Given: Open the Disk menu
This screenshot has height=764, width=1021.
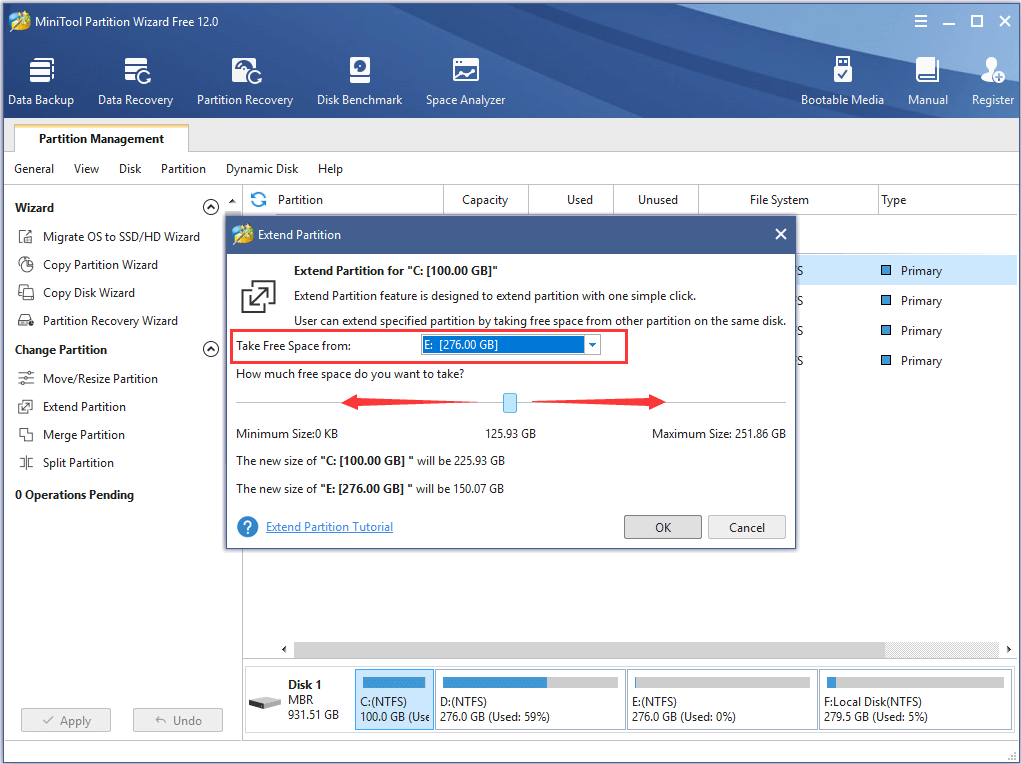Looking at the screenshot, I should (x=130, y=169).
